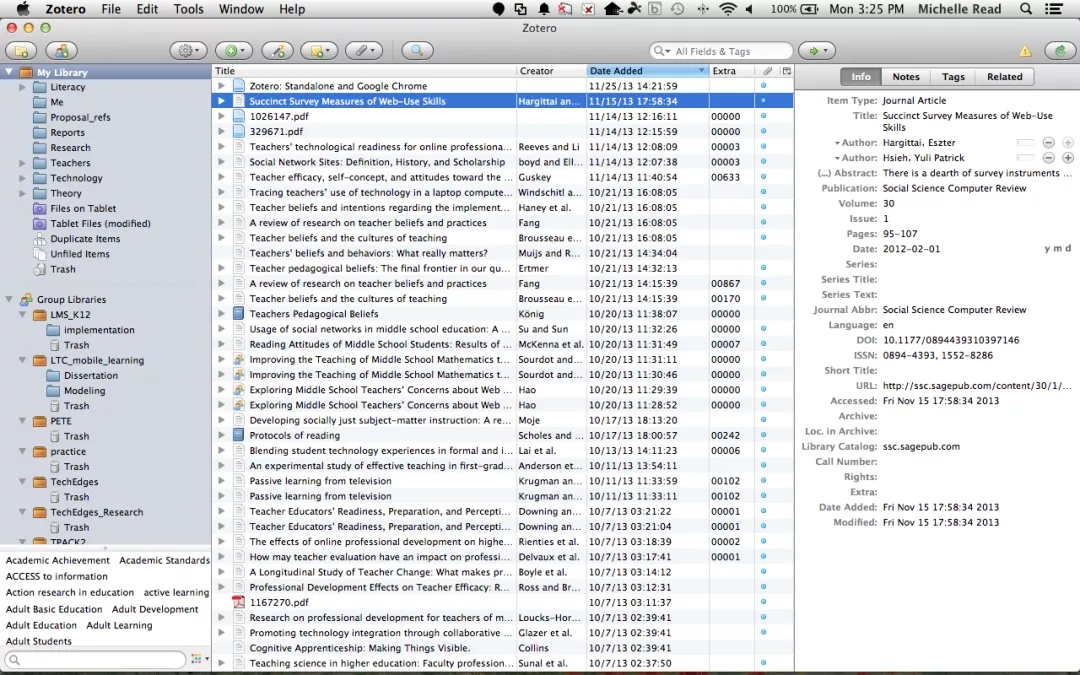Add author using plus beside Hsieh, Yuli Patrick

(1068, 158)
